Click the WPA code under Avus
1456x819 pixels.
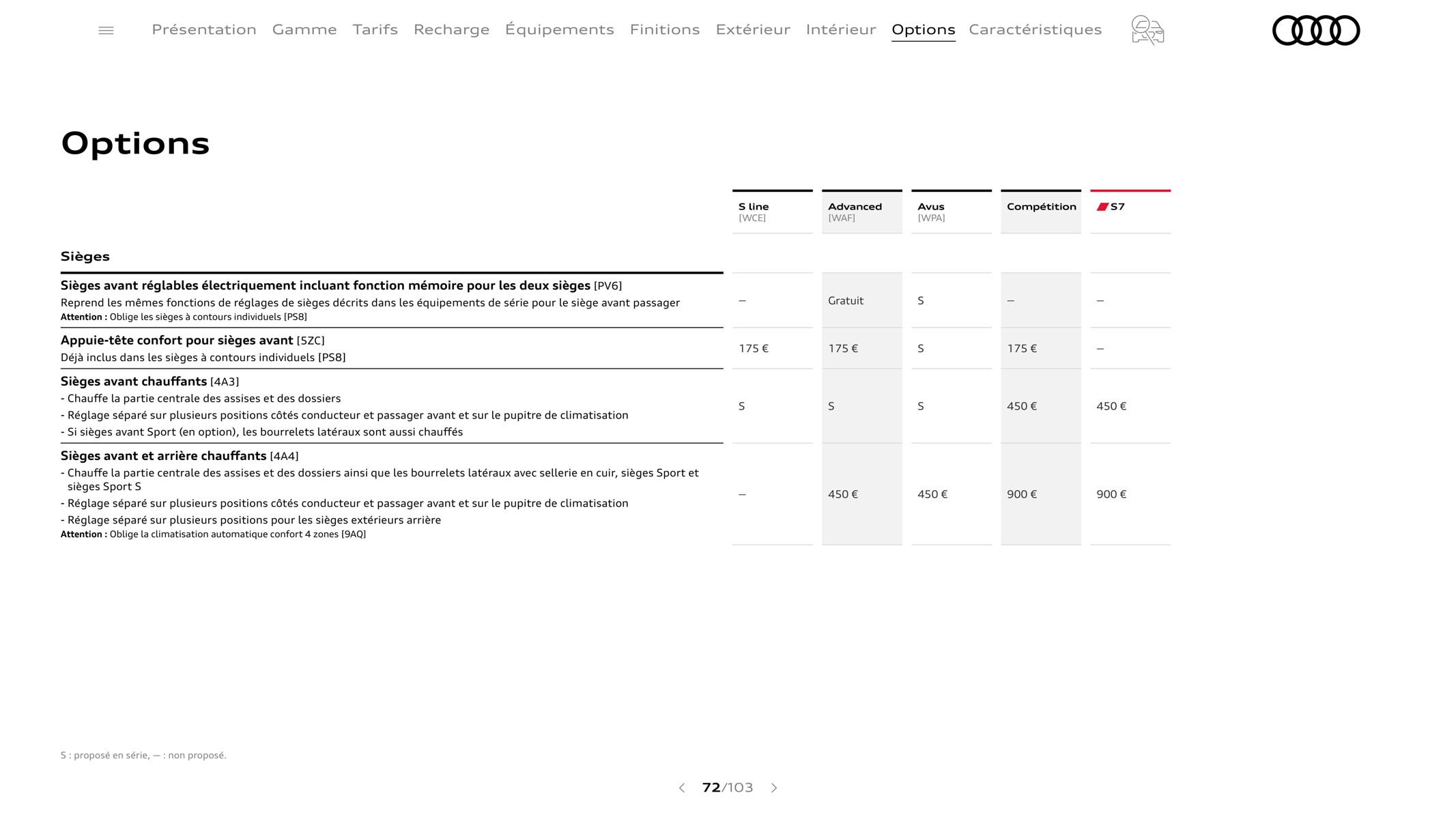[931, 218]
